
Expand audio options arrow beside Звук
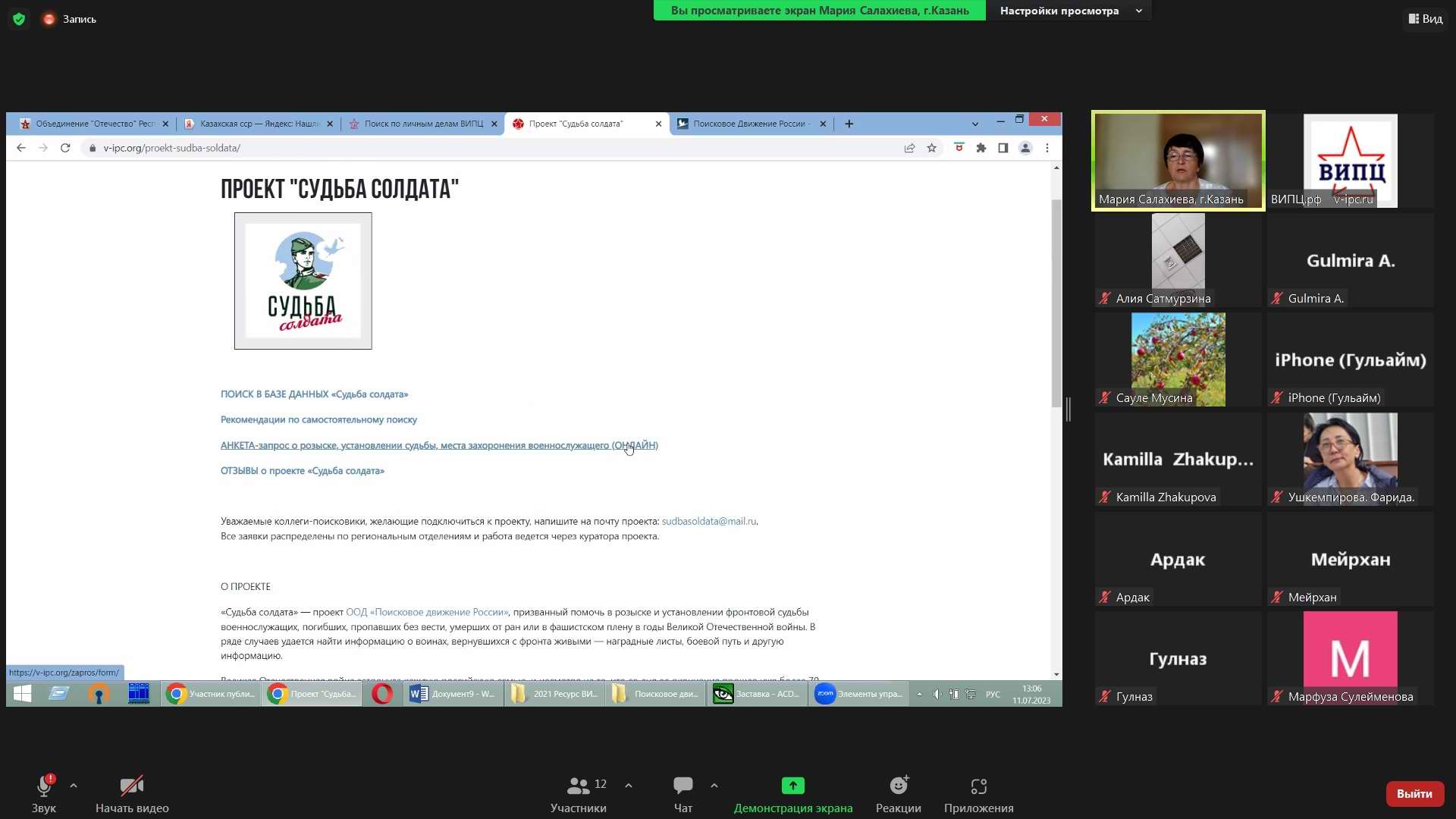coord(74,786)
